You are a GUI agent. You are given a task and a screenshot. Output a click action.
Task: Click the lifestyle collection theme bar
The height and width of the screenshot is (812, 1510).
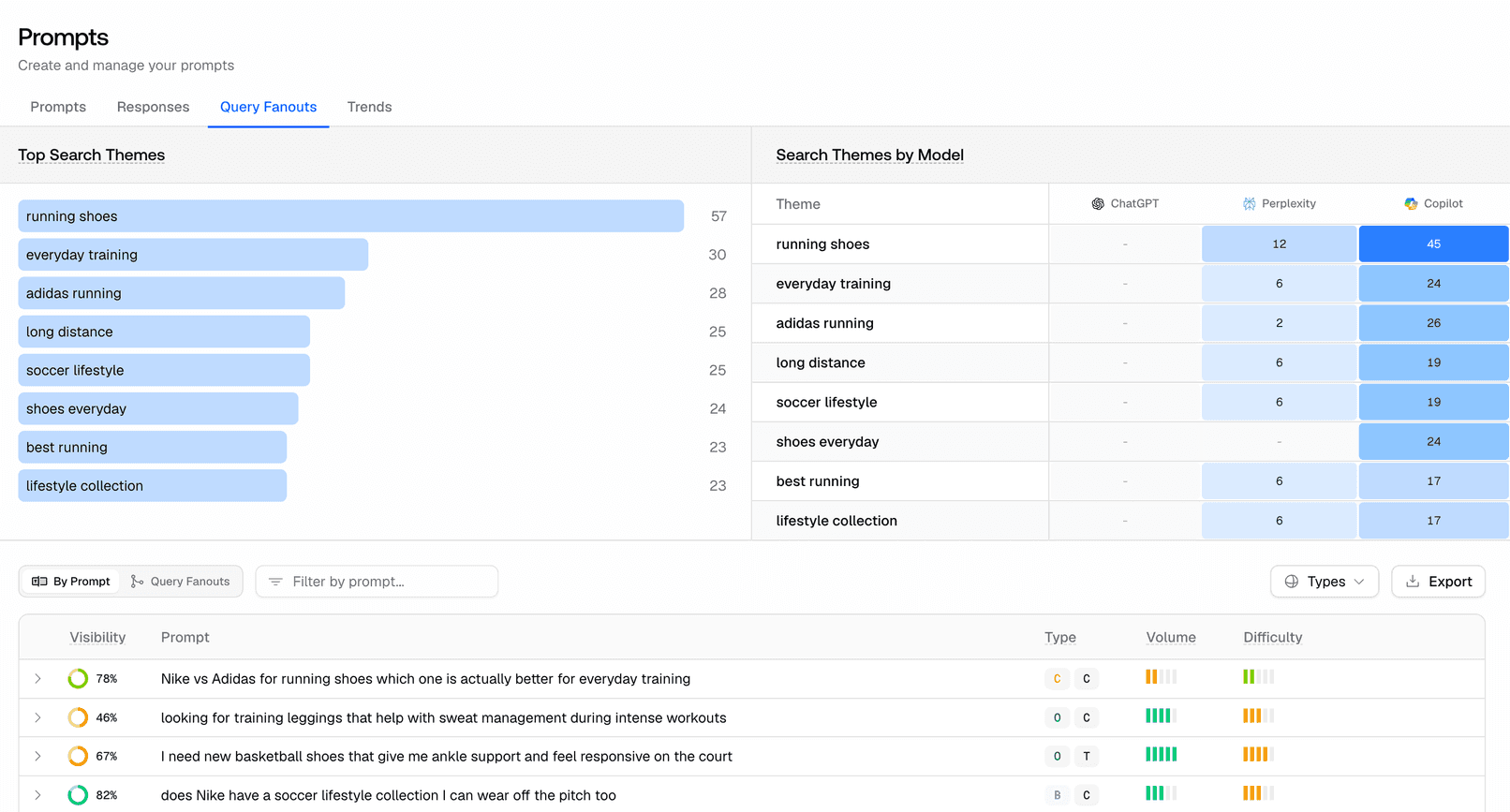(152, 485)
